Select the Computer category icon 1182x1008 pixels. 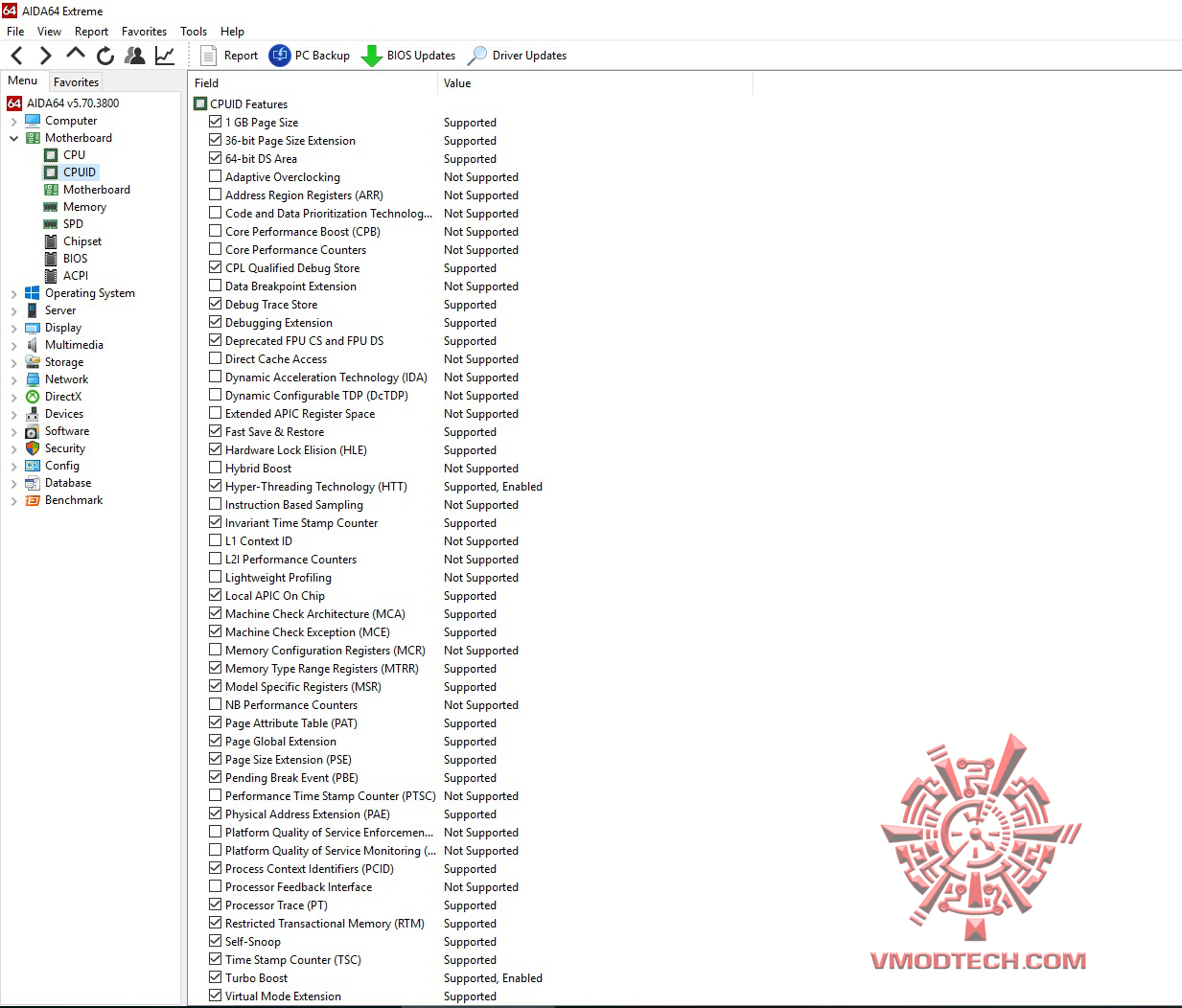33,121
